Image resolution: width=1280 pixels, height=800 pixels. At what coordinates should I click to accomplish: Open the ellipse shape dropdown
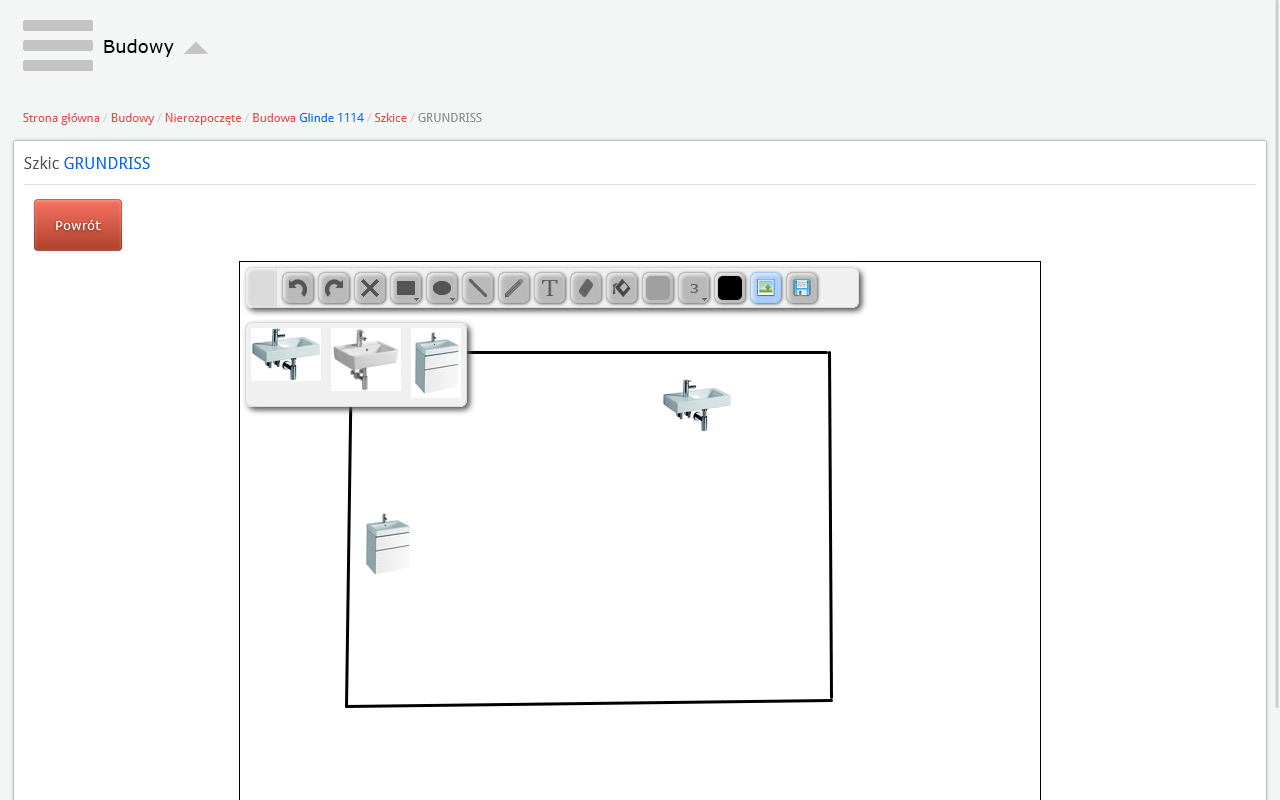click(442, 289)
